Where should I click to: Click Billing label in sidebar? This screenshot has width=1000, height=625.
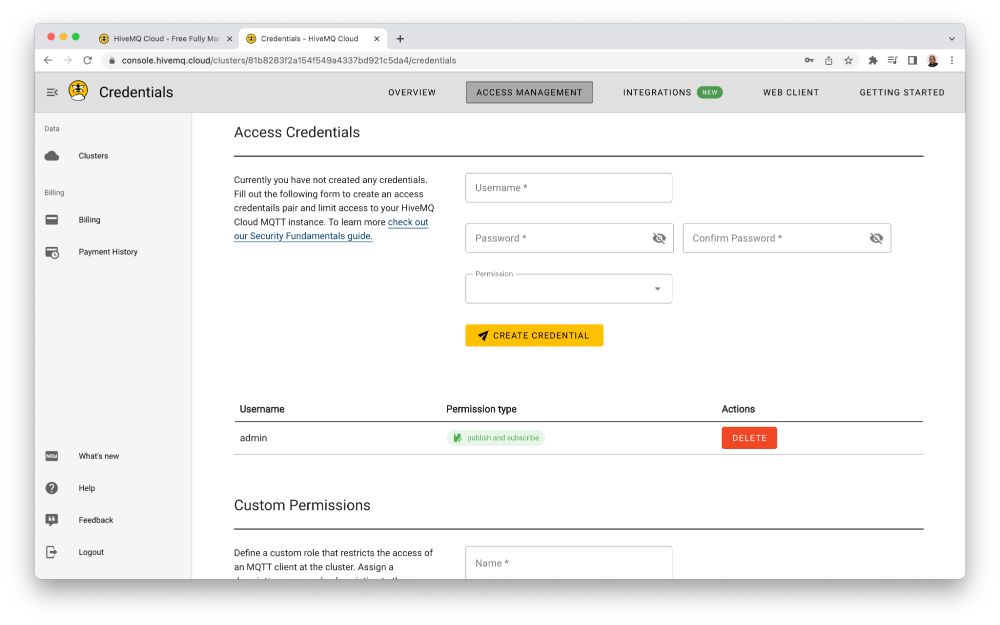click(x=89, y=220)
